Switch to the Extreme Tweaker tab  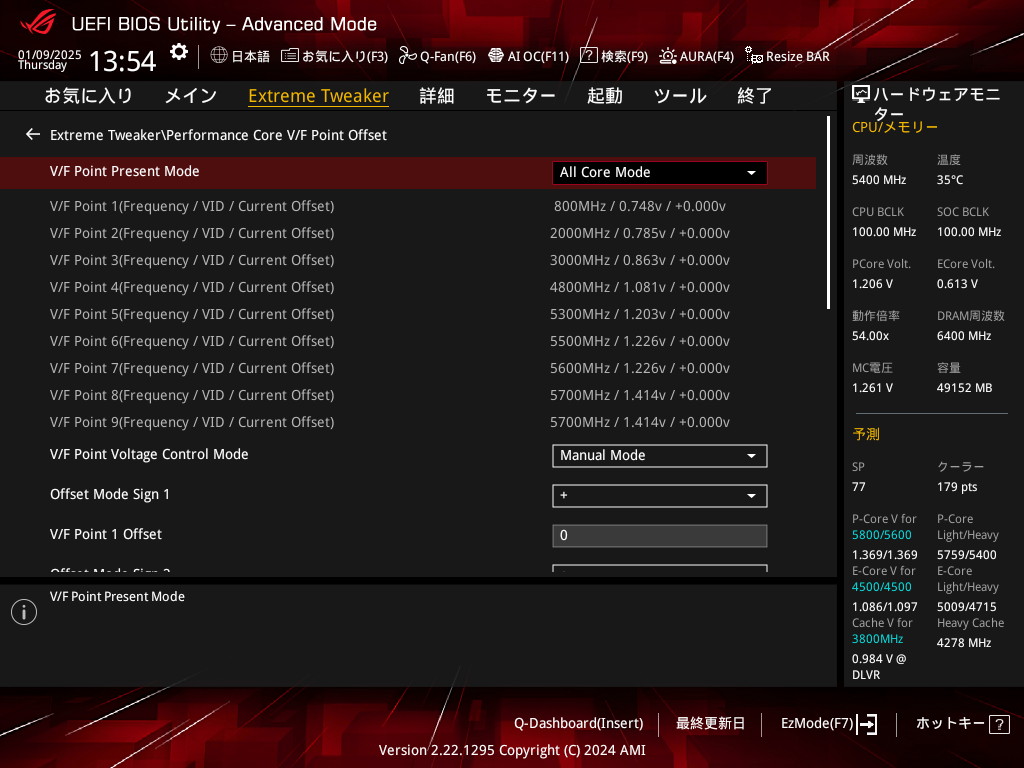point(318,96)
